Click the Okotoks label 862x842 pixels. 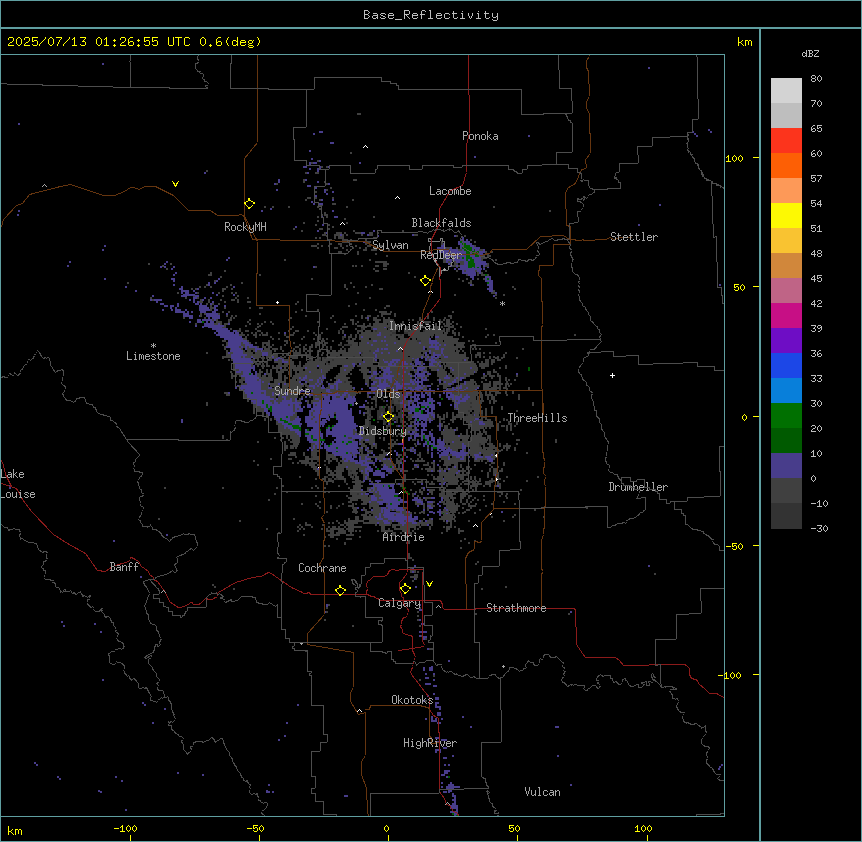pyautogui.click(x=412, y=700)
